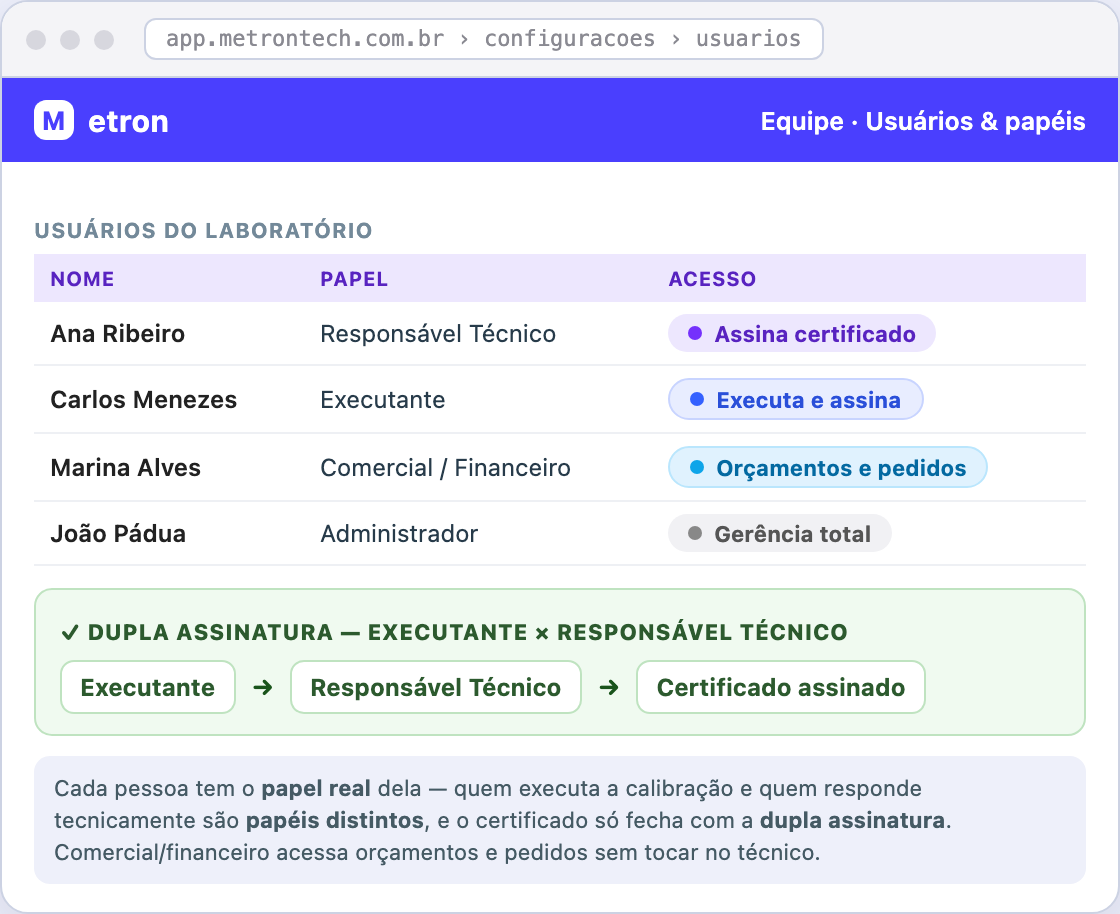The image size is (1120, 914).
Task: Click the Metron M logo icon
Action: click(54, 120)
